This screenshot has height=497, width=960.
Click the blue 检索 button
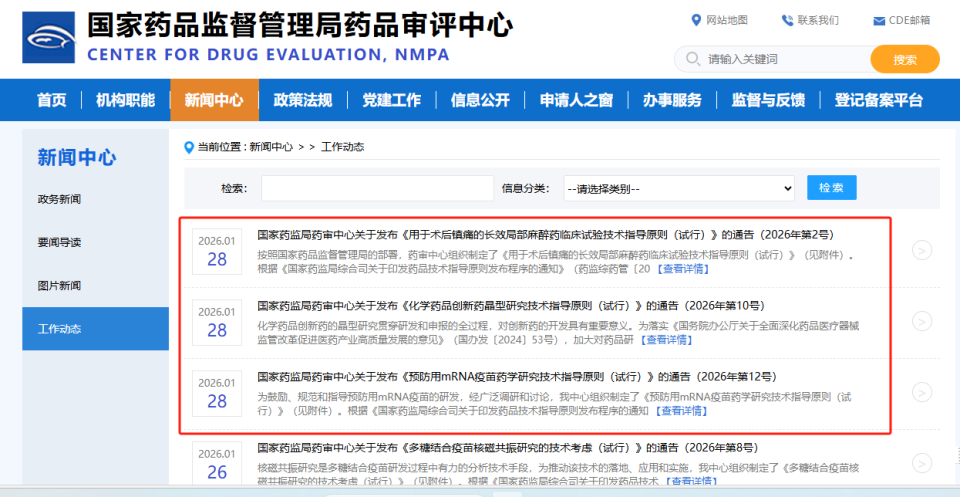[831, 188]
